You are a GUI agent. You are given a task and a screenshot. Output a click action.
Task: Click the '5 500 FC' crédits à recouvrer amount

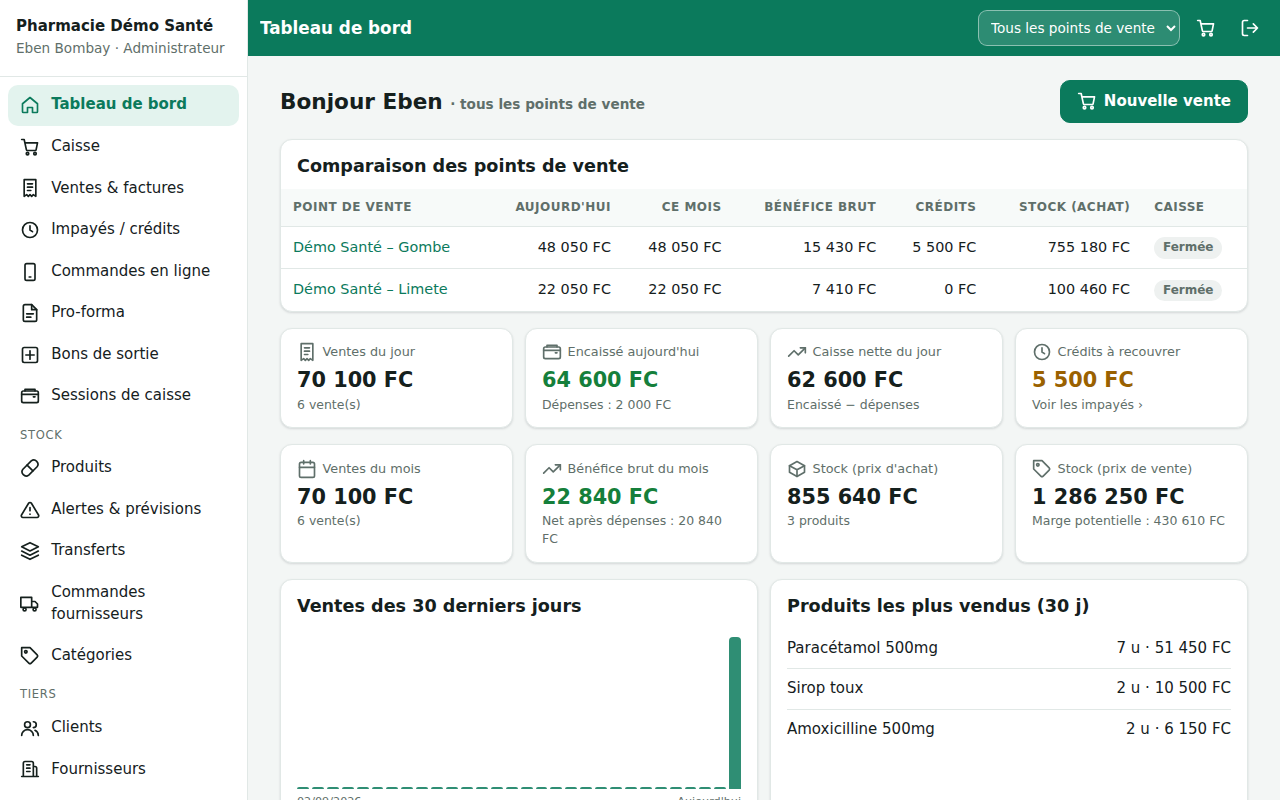[1083, 380]
